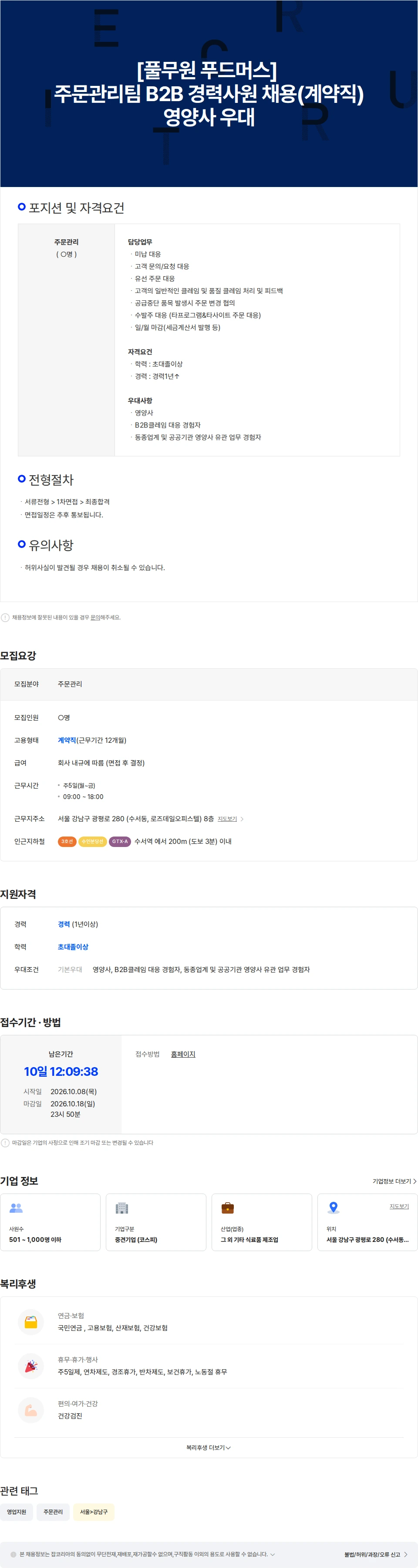Click the pension and insurance folder icon
Viewport: 418px width, 1568px height.
31,1322
